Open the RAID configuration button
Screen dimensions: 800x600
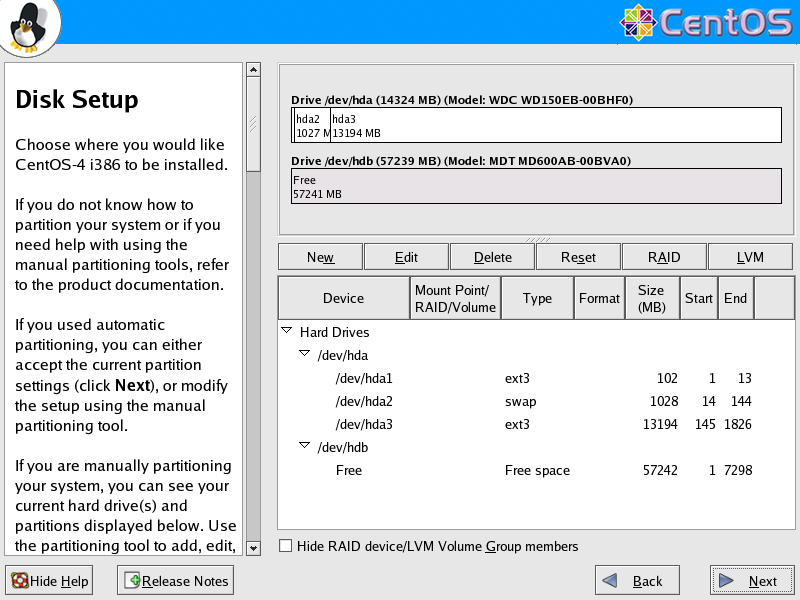click(664, 257)
